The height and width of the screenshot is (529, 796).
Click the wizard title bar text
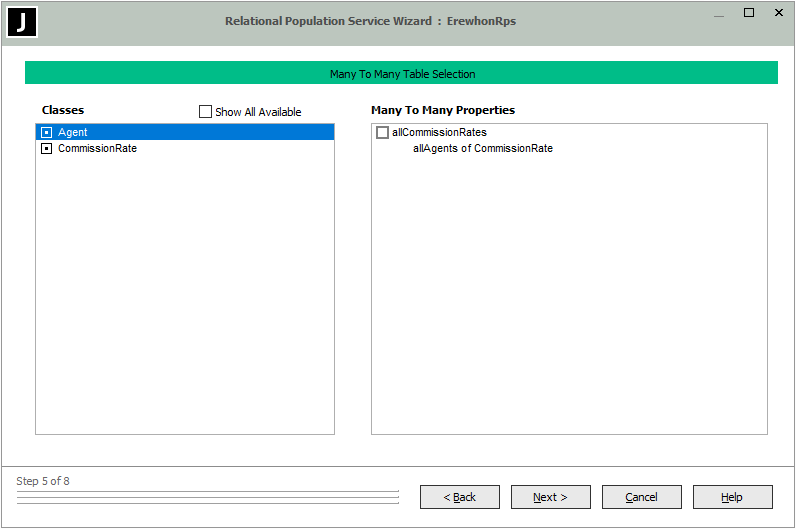(370, 21)
